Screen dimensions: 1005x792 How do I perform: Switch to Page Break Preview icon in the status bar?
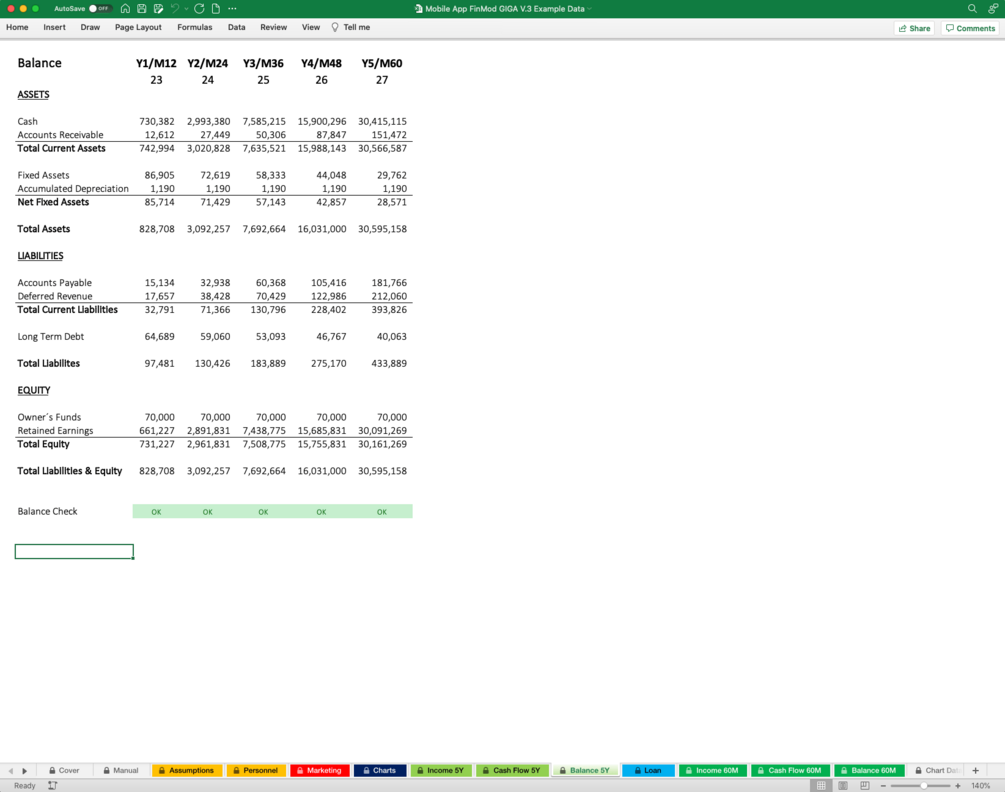[865, 786]
